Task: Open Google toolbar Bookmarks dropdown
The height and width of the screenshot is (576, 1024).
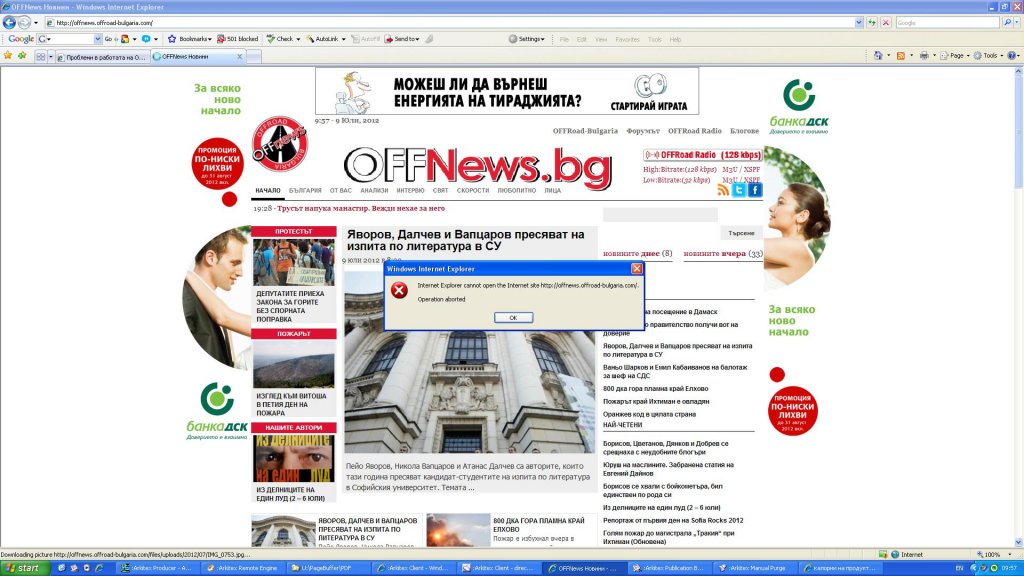Action: [190, 39]
